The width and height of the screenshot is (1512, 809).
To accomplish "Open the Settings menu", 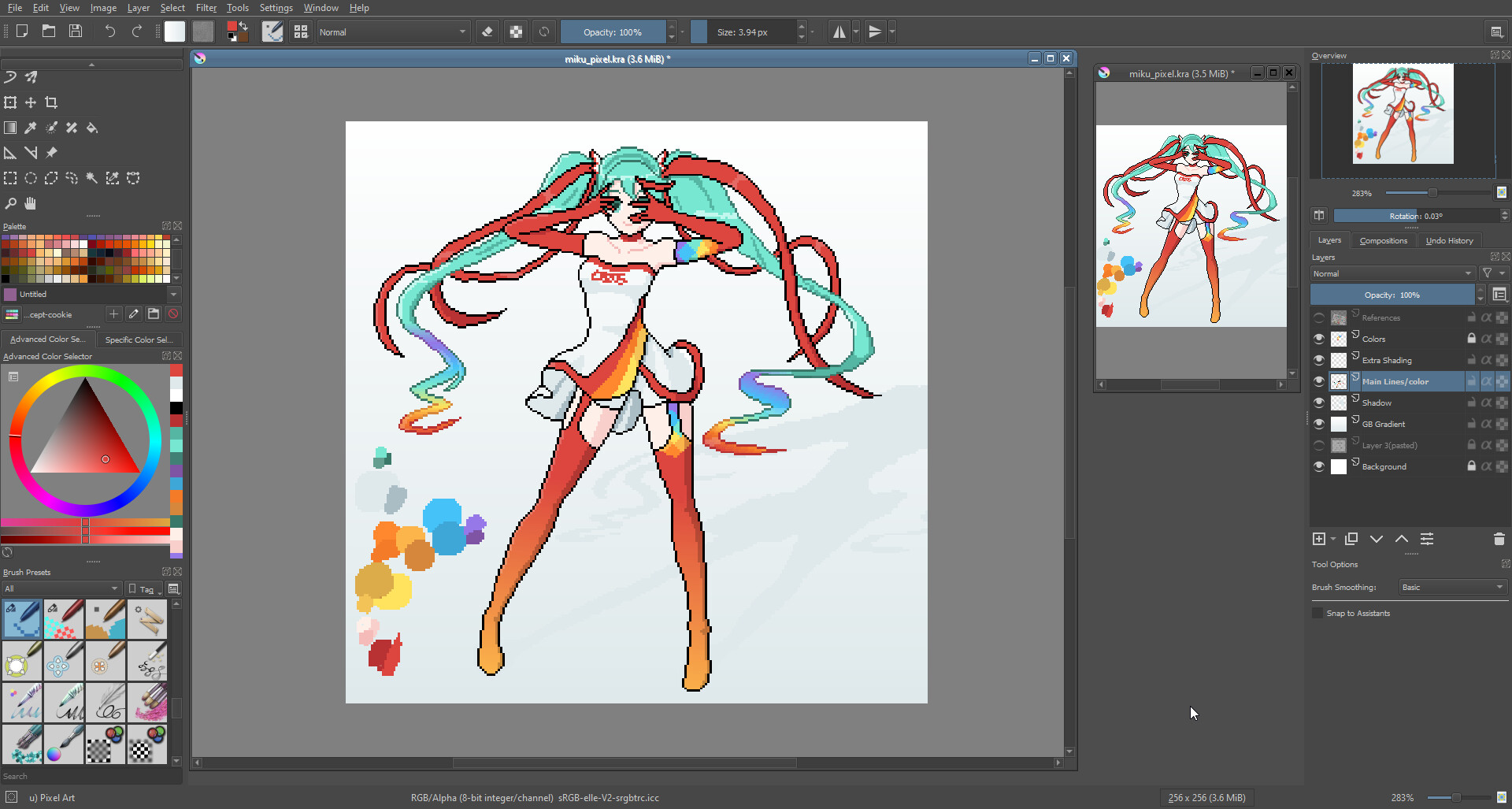I will (x=276, y=8).
